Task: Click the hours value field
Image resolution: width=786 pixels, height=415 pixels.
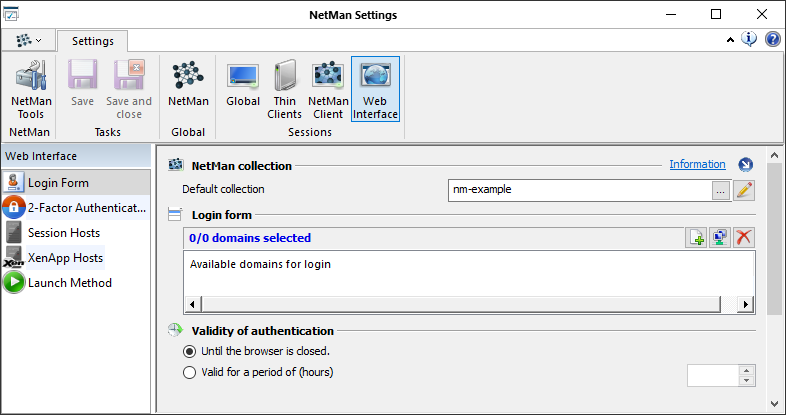Action: 713,376
